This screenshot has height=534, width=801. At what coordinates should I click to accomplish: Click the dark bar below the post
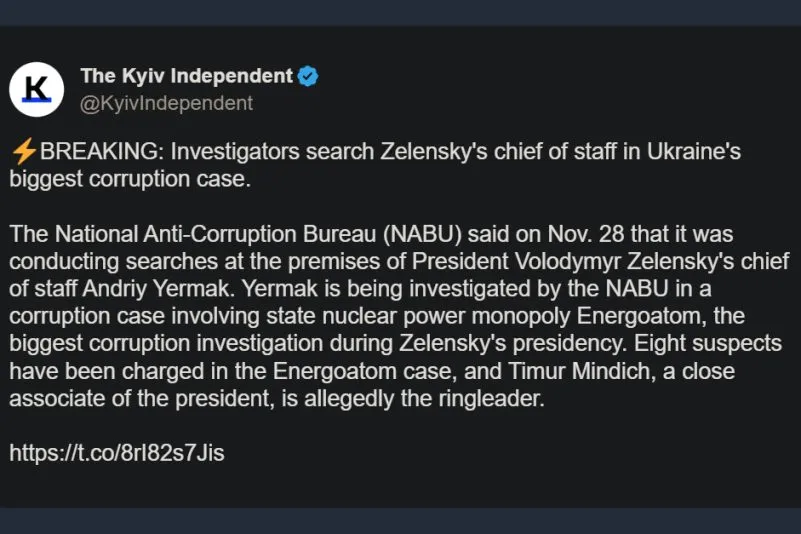point(400,521)
